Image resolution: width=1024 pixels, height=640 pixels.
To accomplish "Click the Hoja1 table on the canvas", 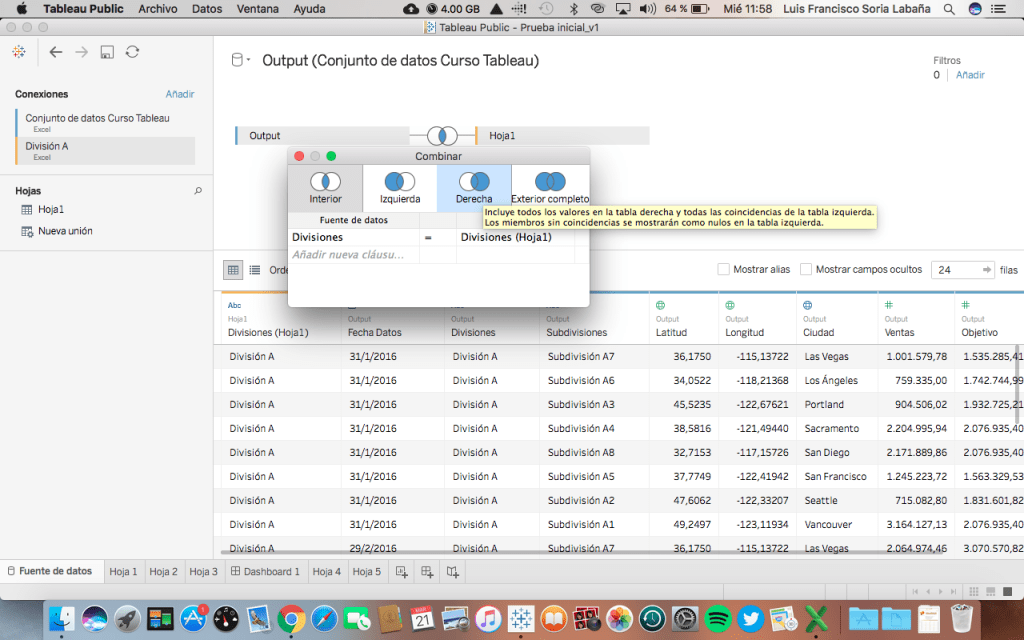I will coord(562,136).
